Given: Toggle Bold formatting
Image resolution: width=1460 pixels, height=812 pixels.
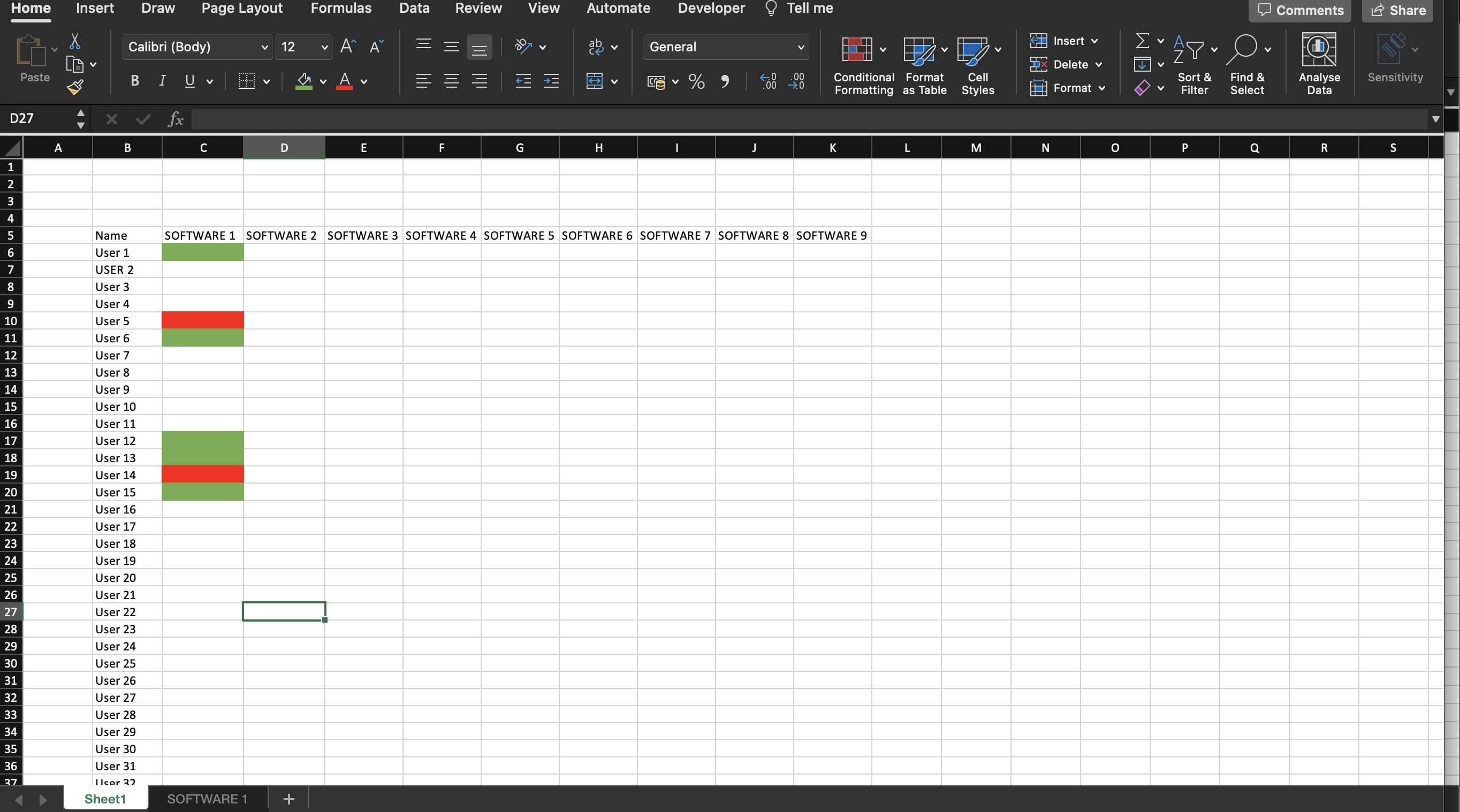Looking at the screenshot, I should tap(134, 81).
